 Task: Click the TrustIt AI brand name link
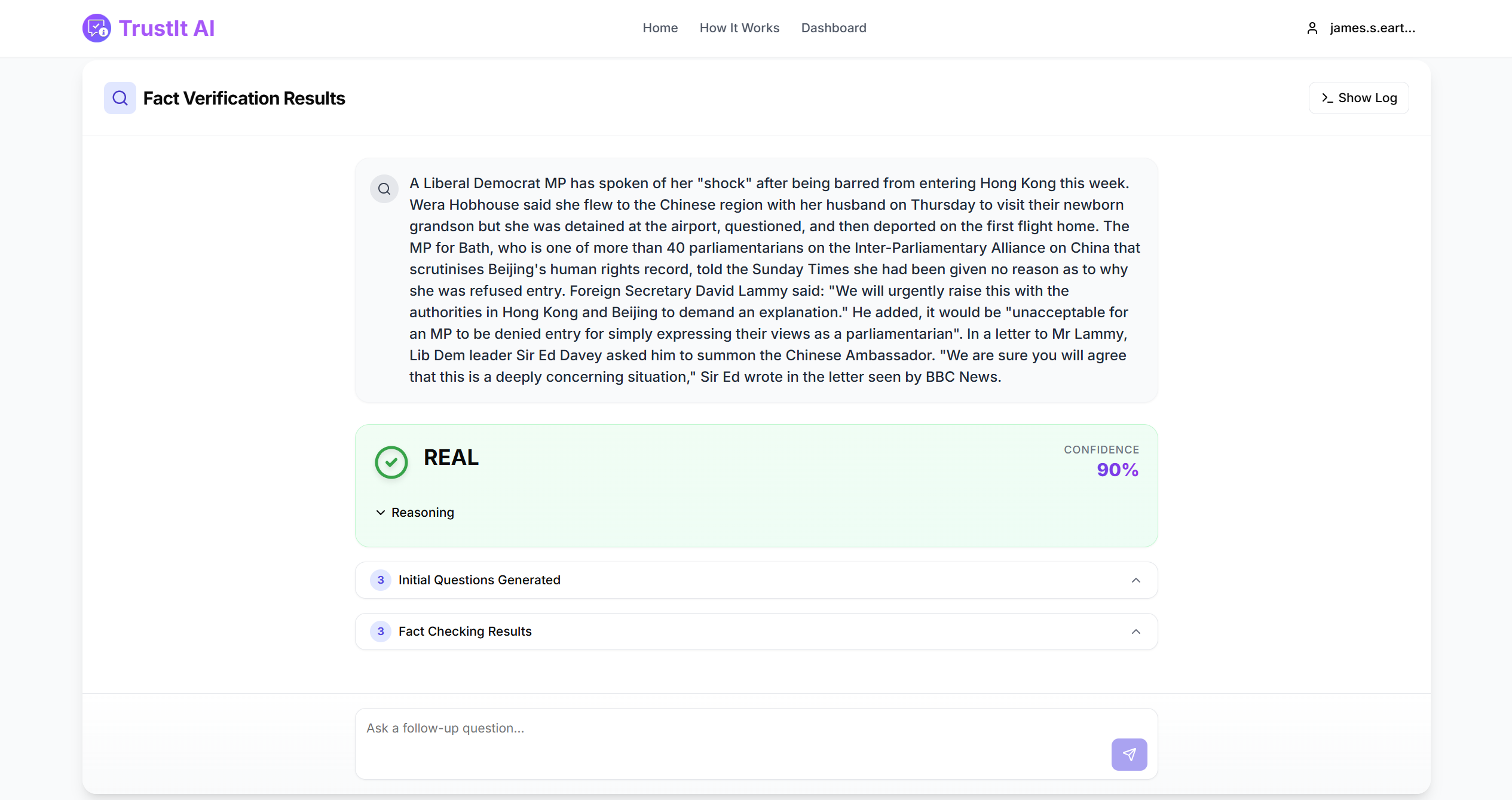[x=167, y=28]
